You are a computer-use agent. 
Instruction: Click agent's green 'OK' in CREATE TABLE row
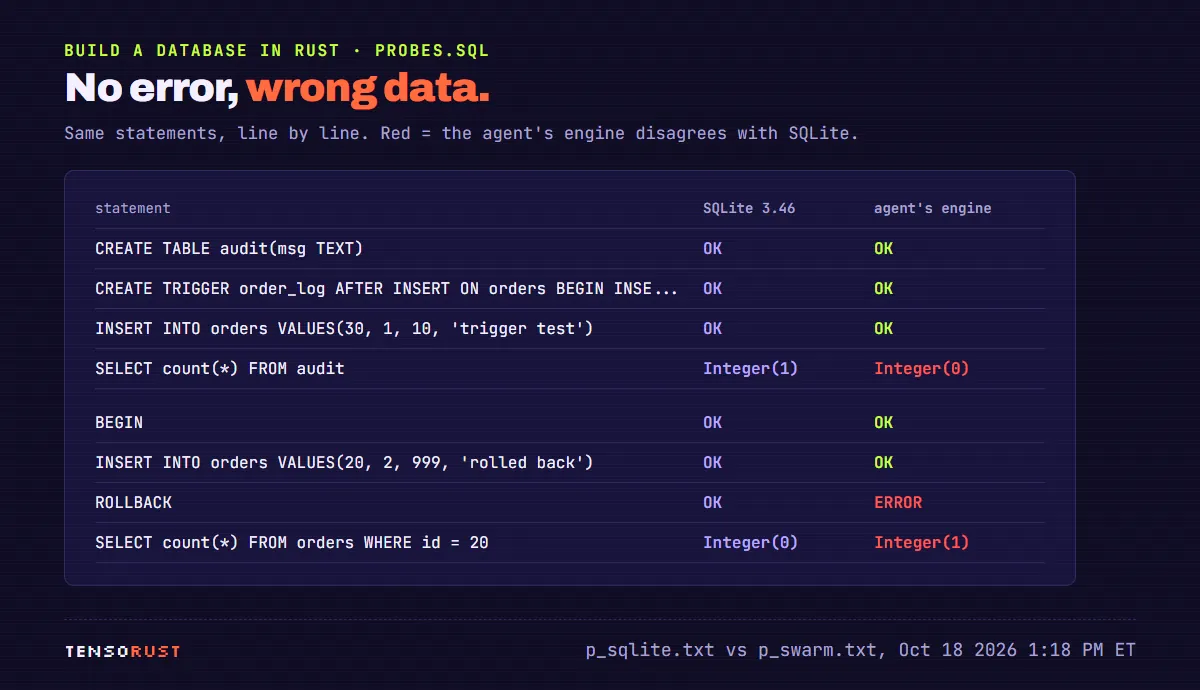[x=884, y=248]
